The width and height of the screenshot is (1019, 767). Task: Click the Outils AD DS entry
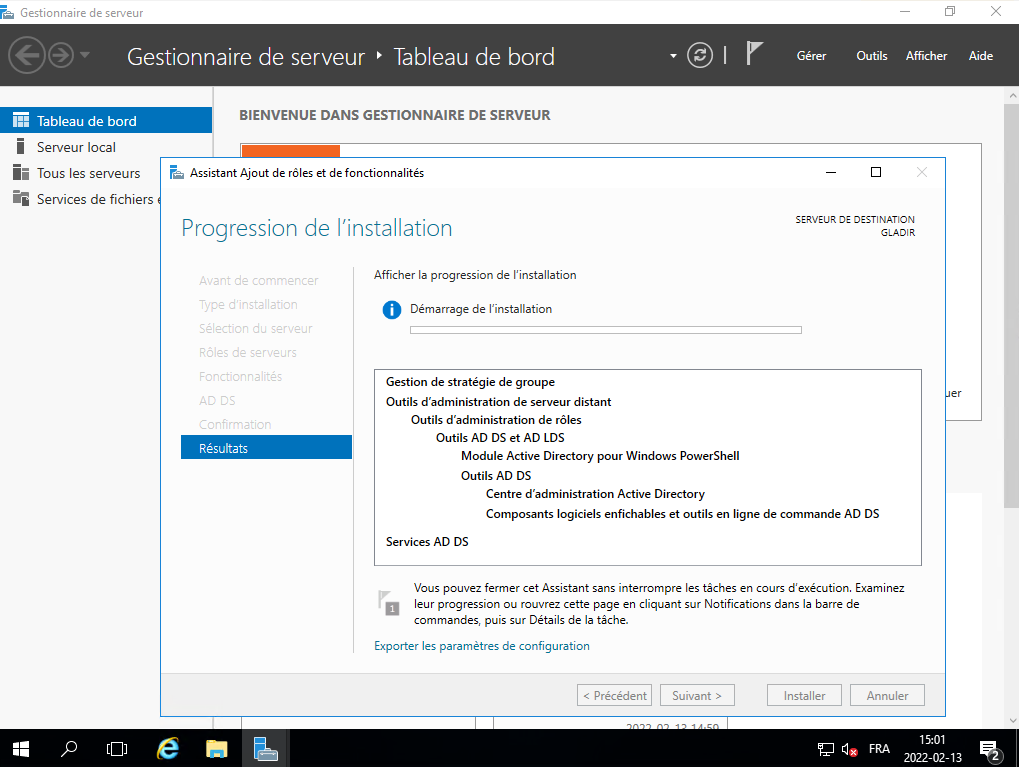[496, 476]
